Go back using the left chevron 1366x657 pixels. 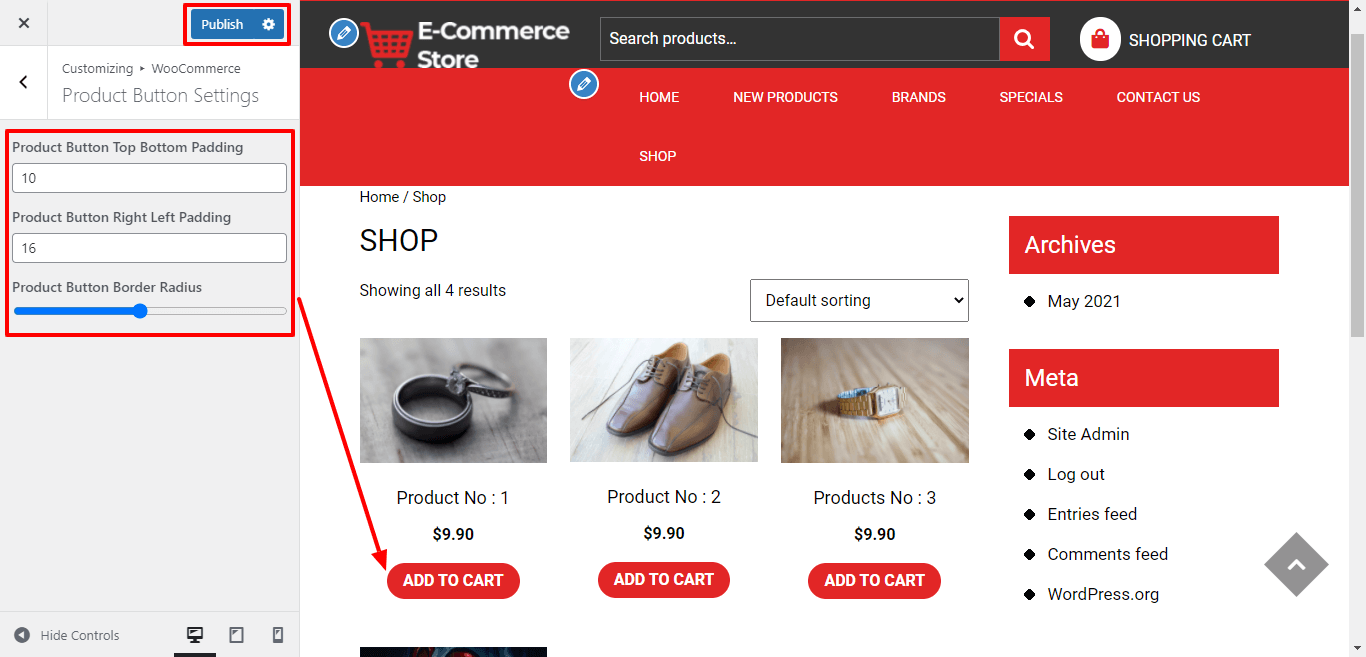click(24, 82)
